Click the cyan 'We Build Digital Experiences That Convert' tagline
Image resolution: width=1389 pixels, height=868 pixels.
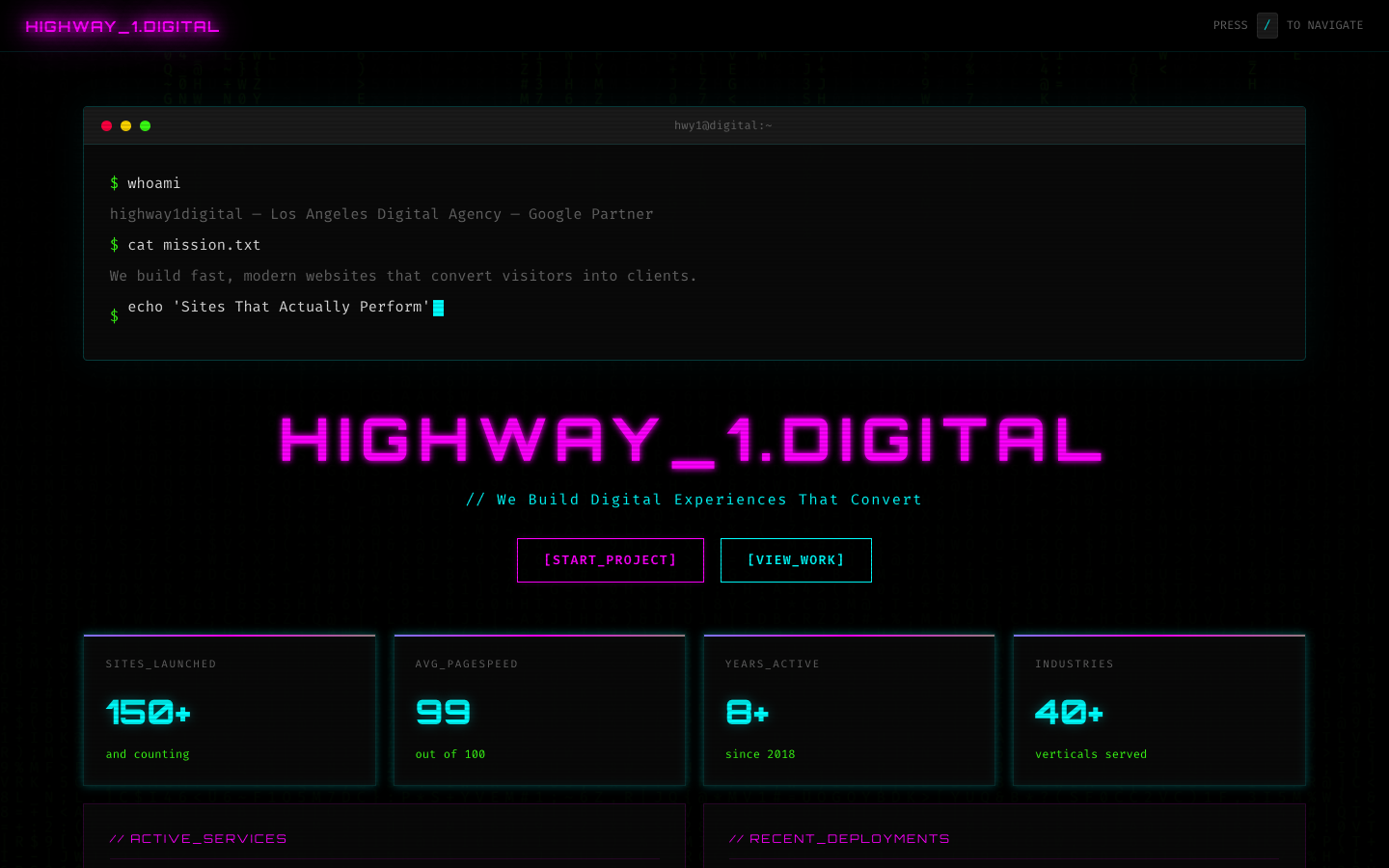[694, 500]
